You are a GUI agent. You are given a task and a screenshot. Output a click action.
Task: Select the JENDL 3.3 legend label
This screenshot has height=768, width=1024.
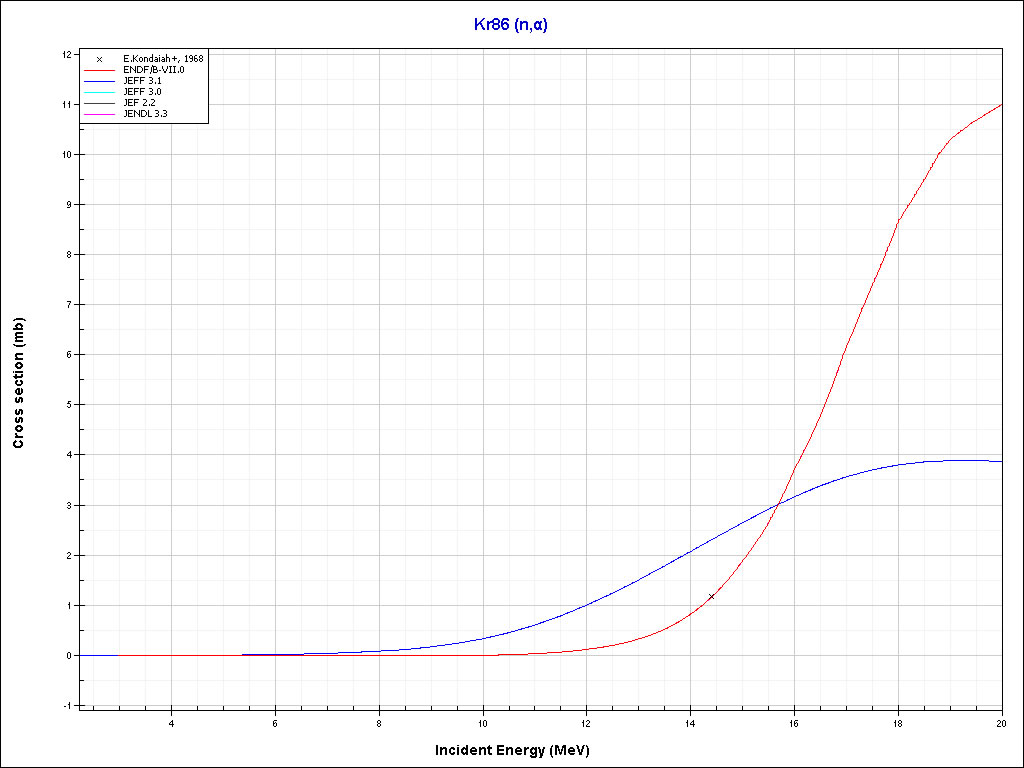pyautogui.click(x=145, y=114)
